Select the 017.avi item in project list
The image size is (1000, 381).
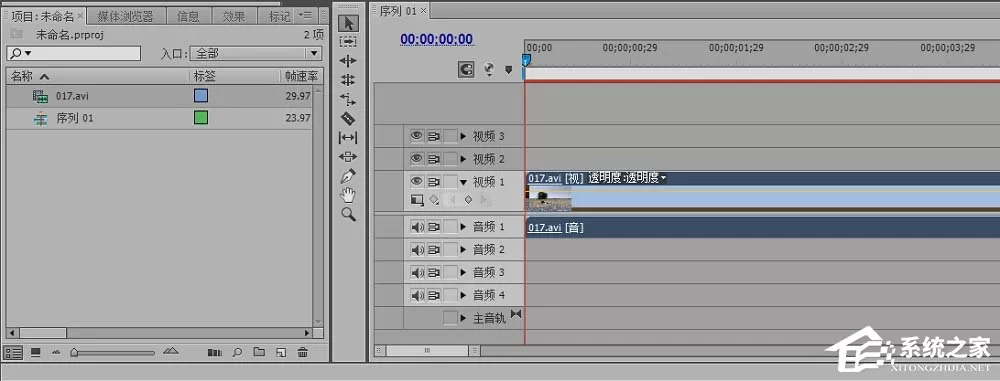point(159,96)
